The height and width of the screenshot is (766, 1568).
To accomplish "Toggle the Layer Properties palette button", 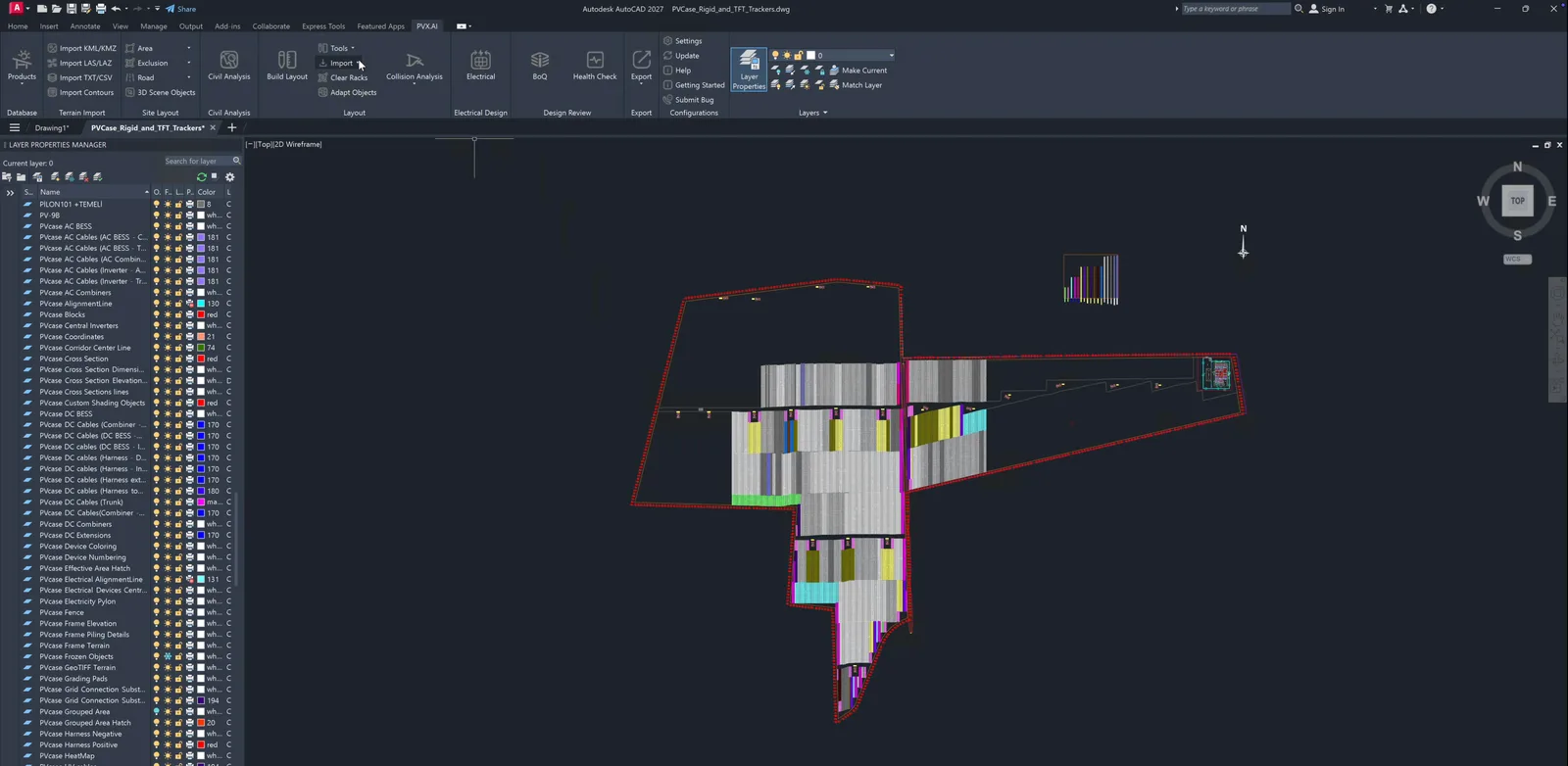I will 749,70.
